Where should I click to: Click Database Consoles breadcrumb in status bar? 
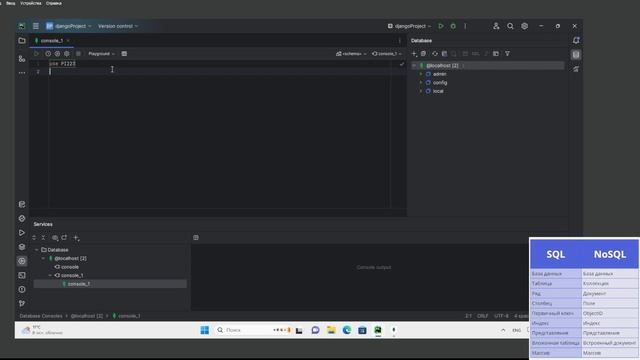click(41, 316)
